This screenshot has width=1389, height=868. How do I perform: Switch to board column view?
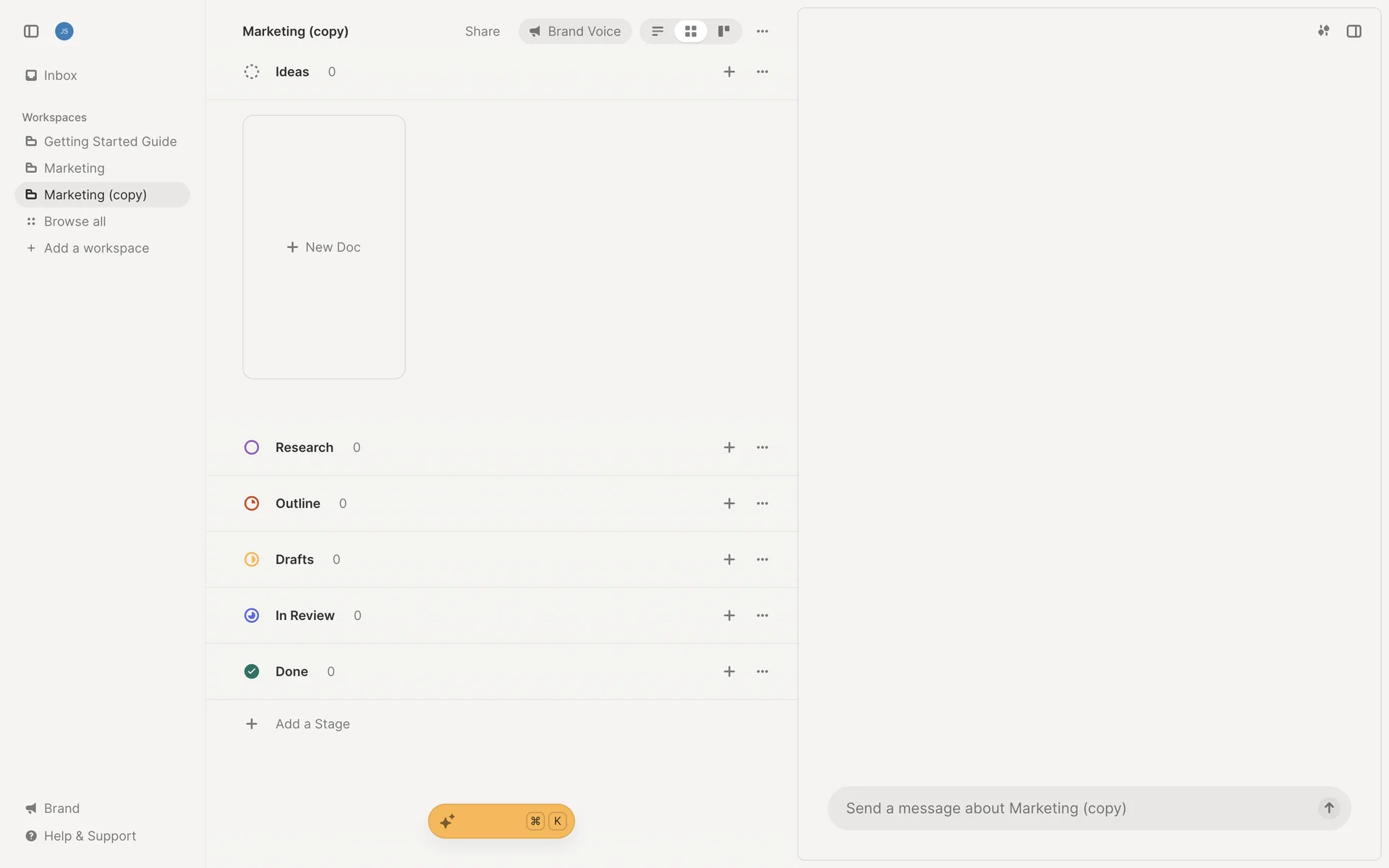pyautogui.click(x=723, y=31)
